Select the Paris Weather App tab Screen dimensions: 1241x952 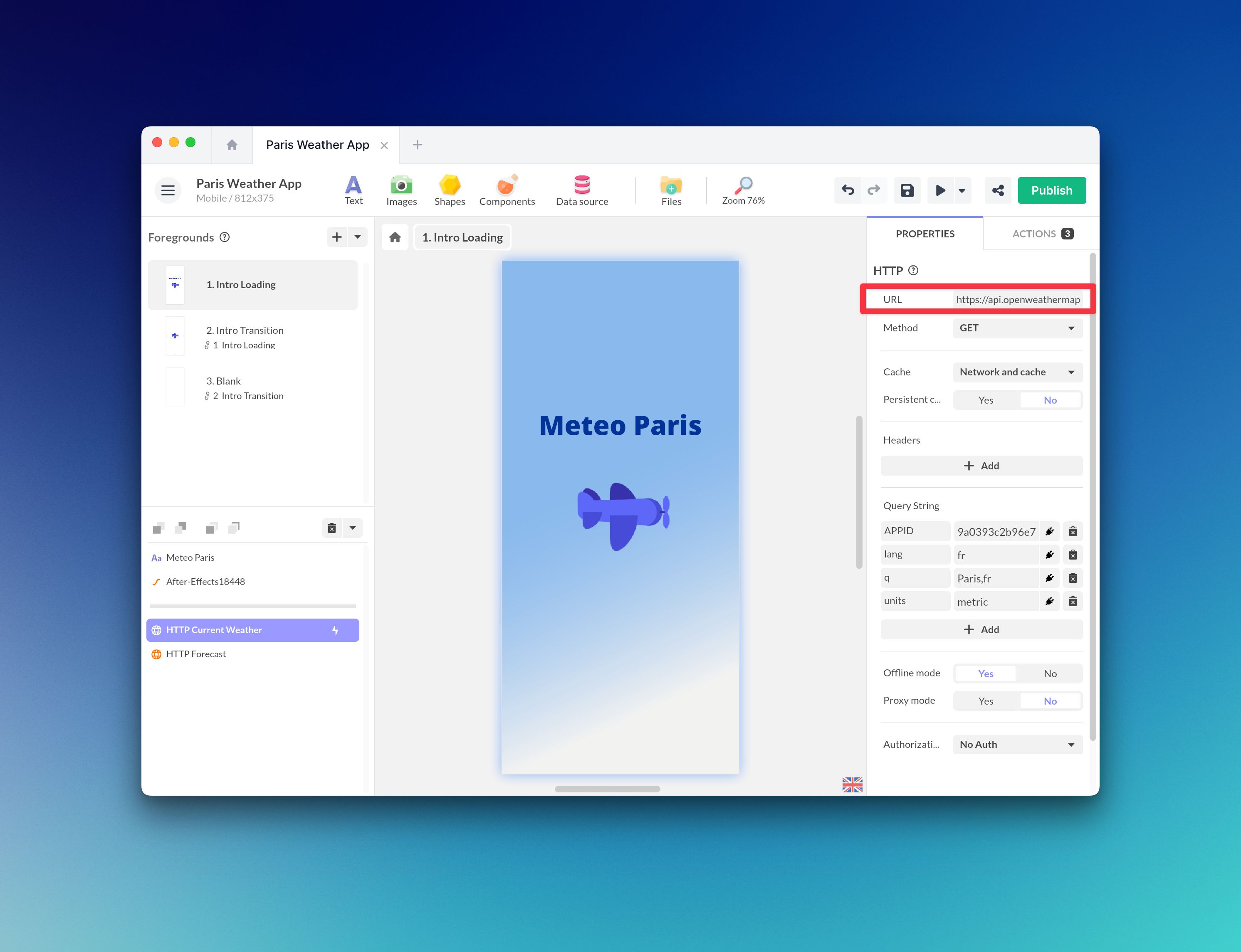(x=317, y=145)
